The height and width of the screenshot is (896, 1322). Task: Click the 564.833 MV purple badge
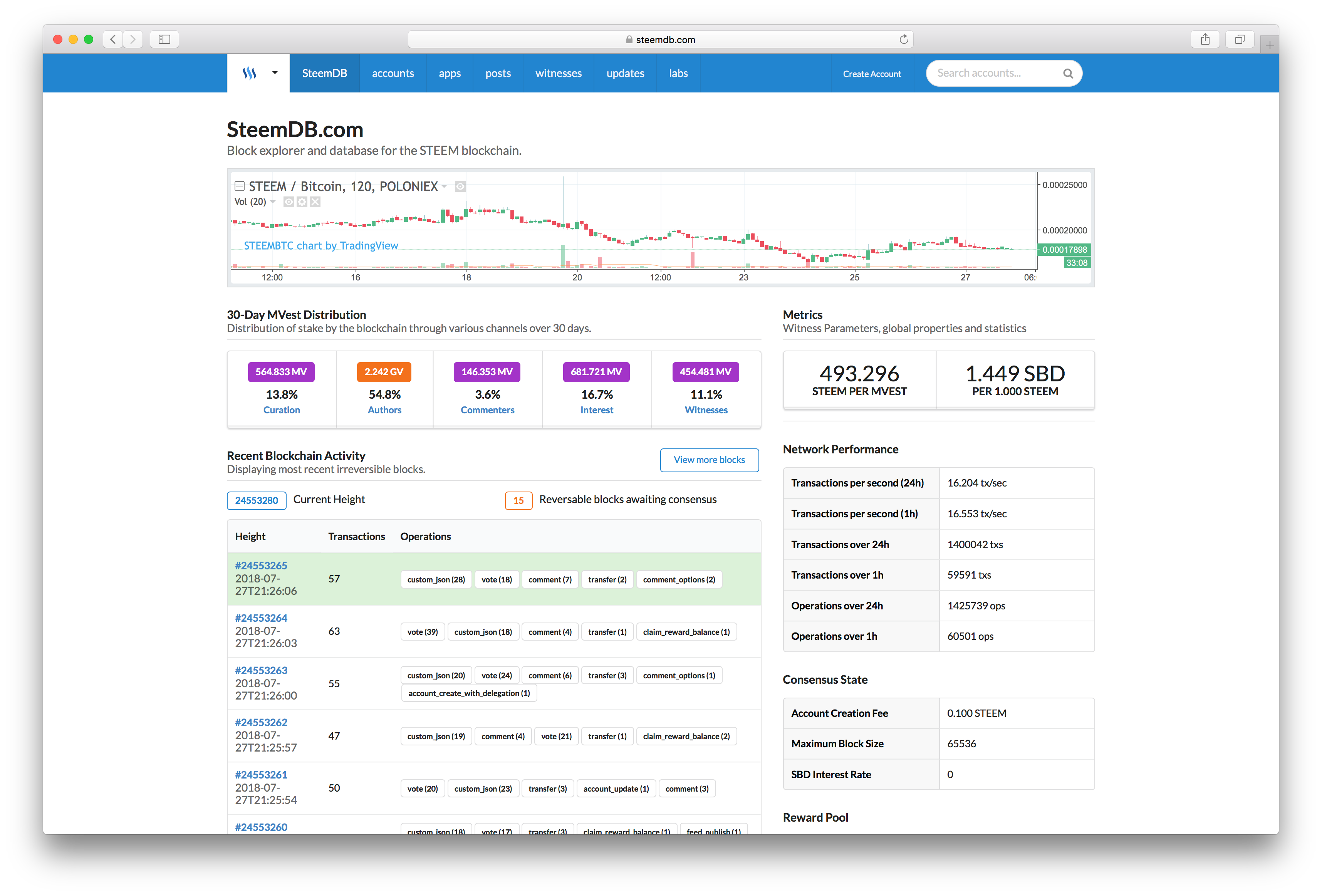coord(281,371)
